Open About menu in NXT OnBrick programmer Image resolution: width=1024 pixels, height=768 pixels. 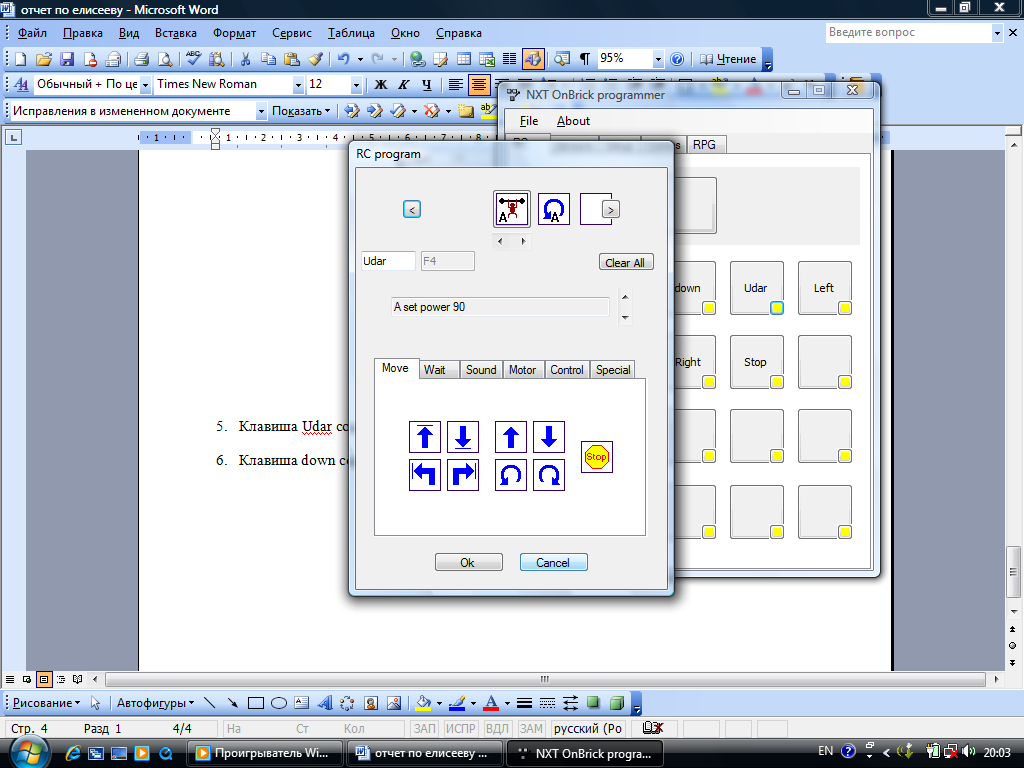click(573, 121)
